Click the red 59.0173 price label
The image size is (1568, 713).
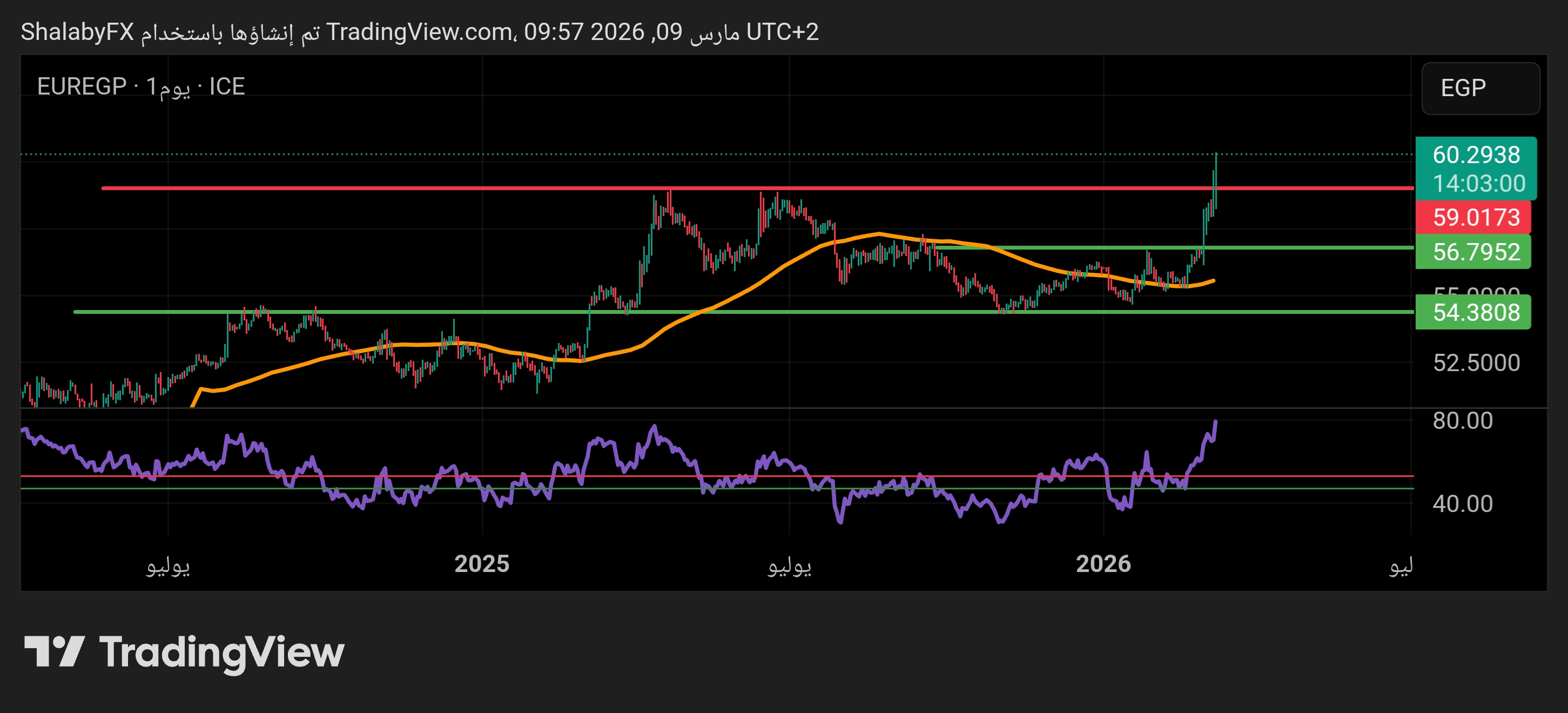[x=1476, y=217]
